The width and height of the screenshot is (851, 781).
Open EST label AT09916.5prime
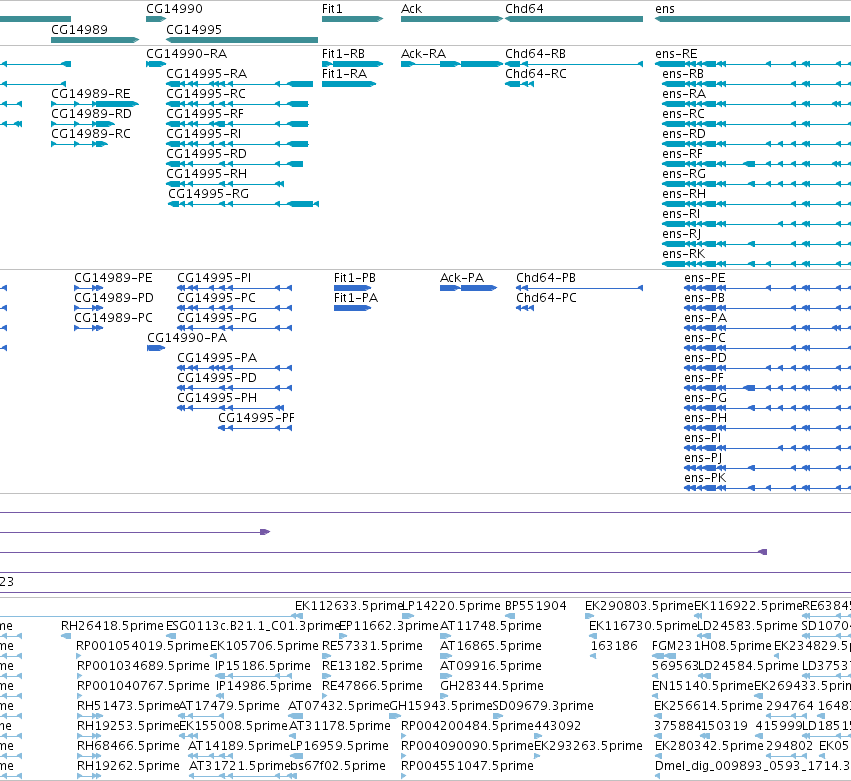(491, 666)
